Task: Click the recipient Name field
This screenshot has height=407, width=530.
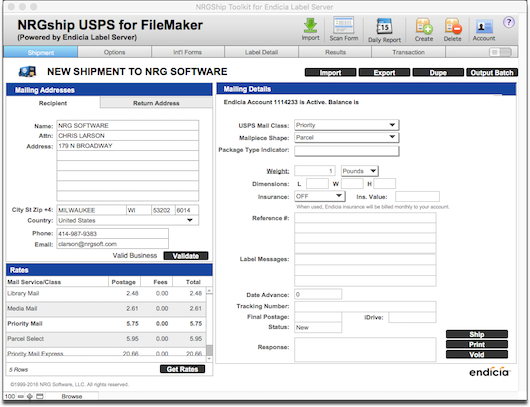Action: pos(128,125)
